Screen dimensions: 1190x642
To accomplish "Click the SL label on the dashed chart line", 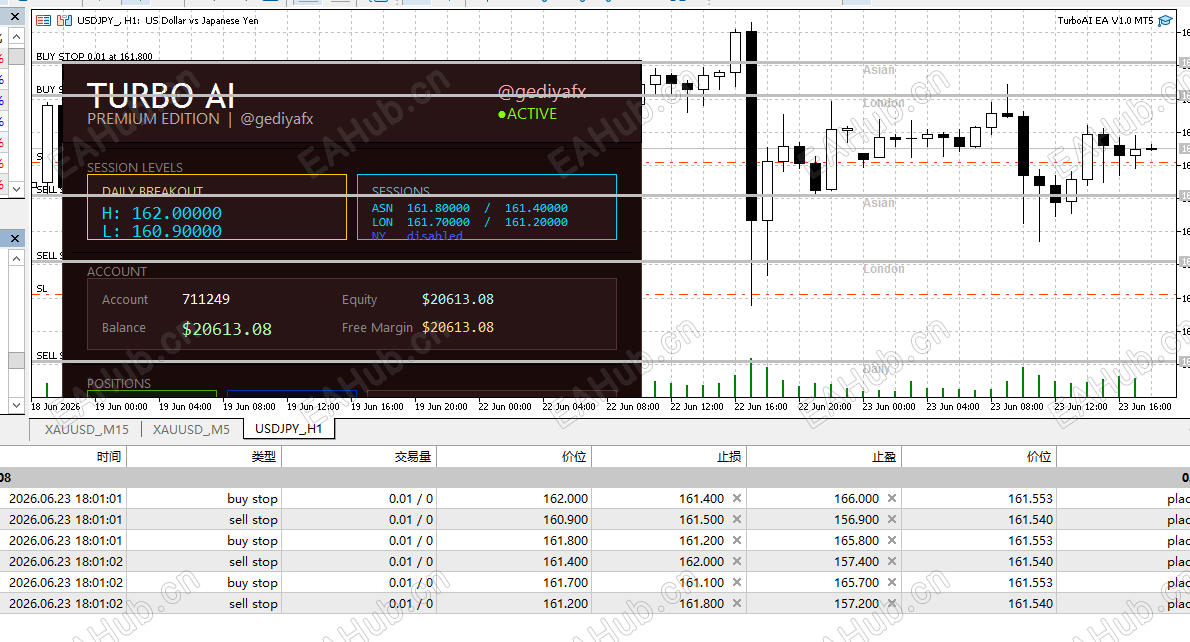I will [x=42, y=288].
